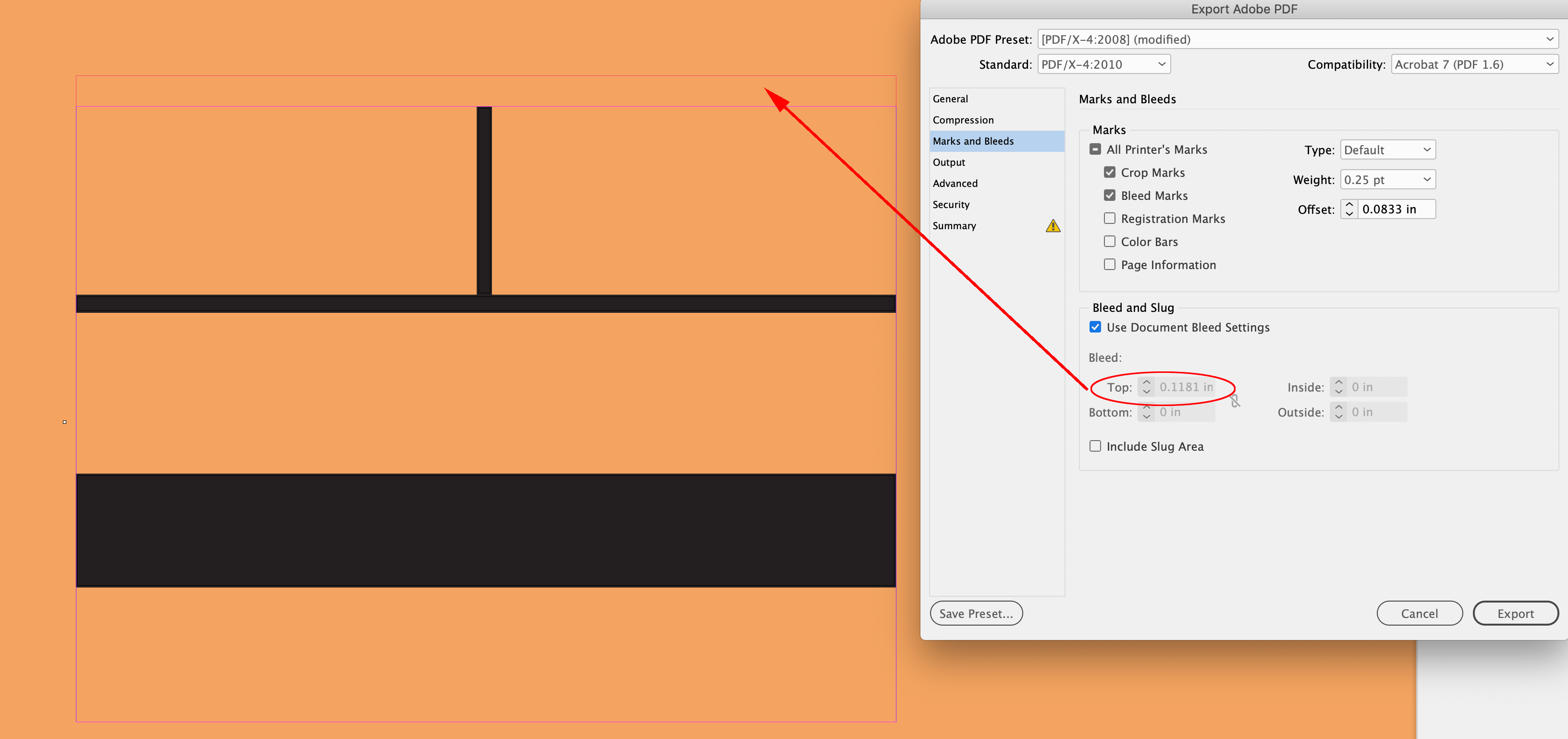Open the Compatibility dropdown

(1474, 63)
